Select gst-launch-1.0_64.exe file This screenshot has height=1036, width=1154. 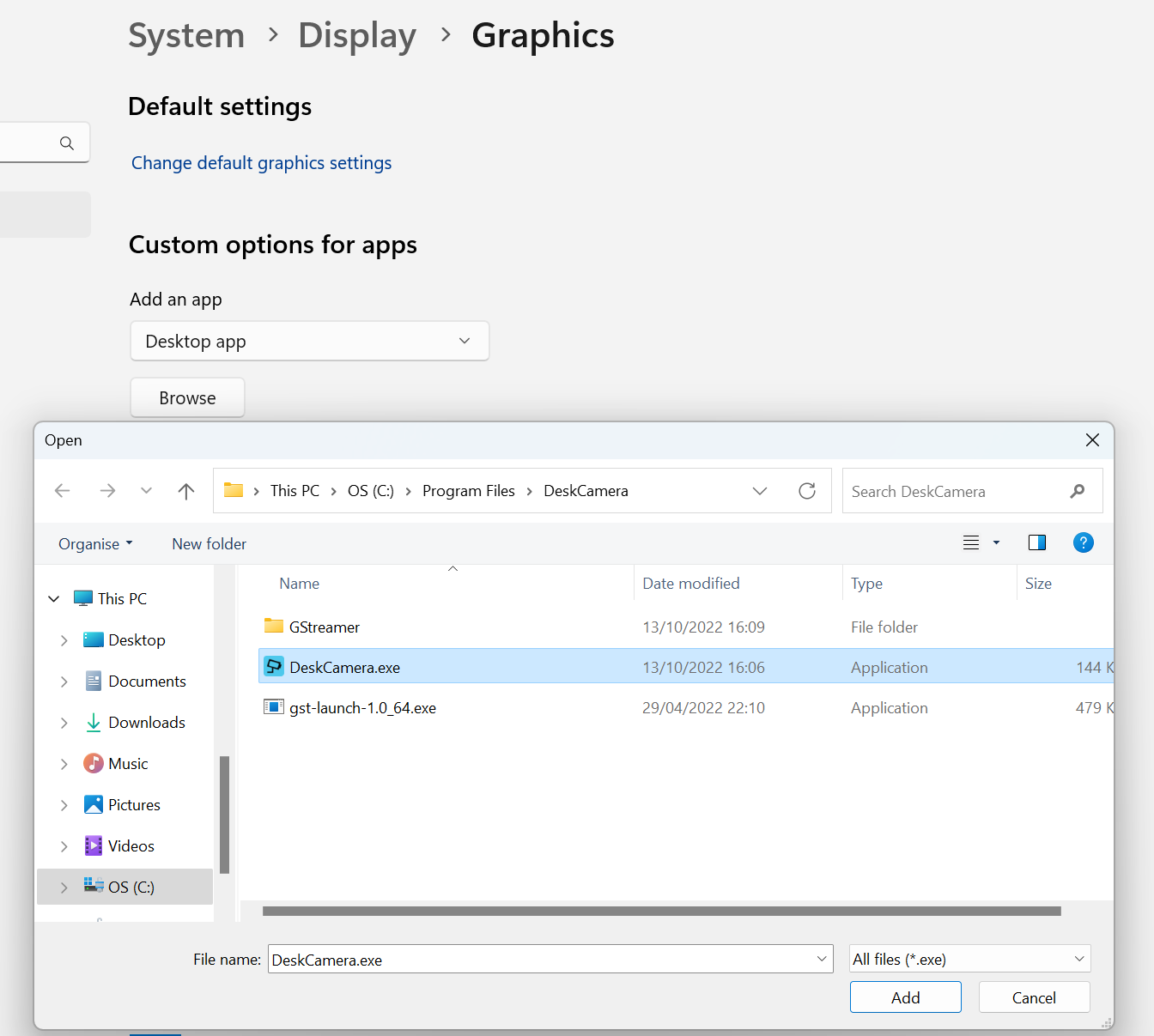tap(362, 708)
